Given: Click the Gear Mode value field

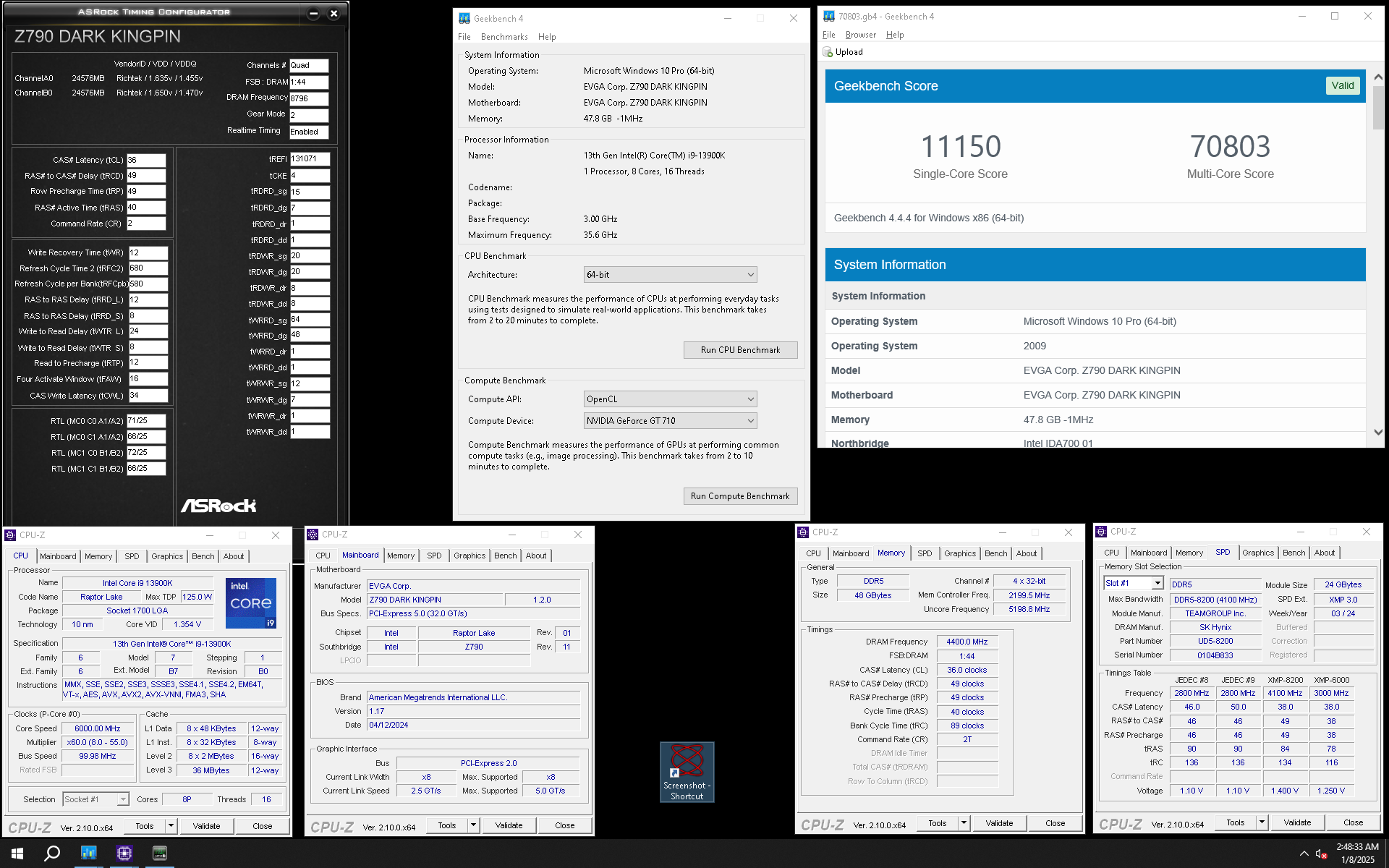Looking at the screenshot, I should point(309,115).
